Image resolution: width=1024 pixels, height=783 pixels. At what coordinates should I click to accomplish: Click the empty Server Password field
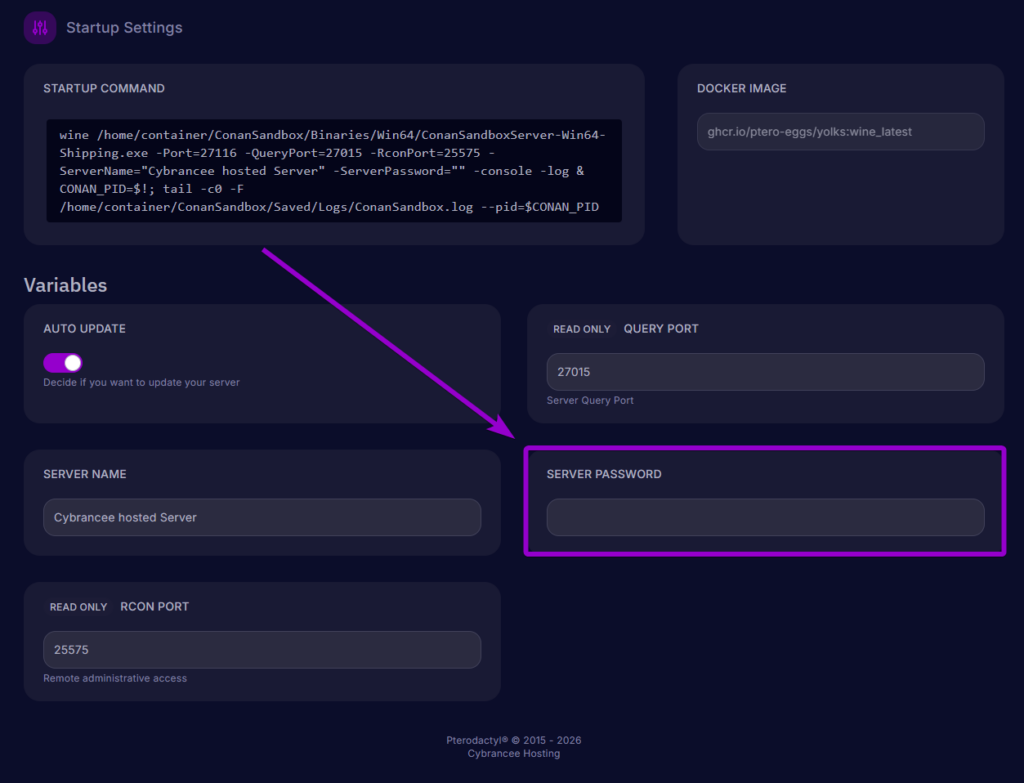pos(765,517)
